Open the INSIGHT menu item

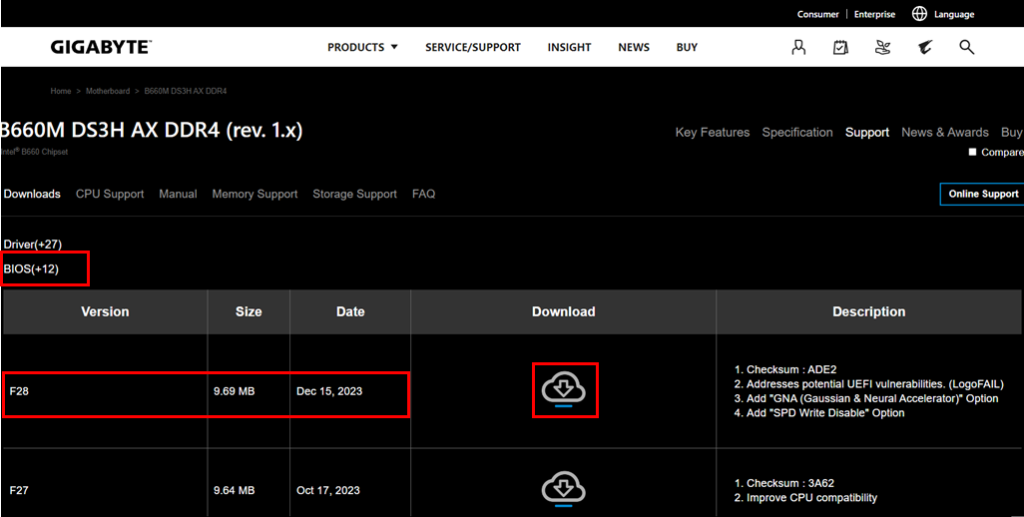click(569, 47)
